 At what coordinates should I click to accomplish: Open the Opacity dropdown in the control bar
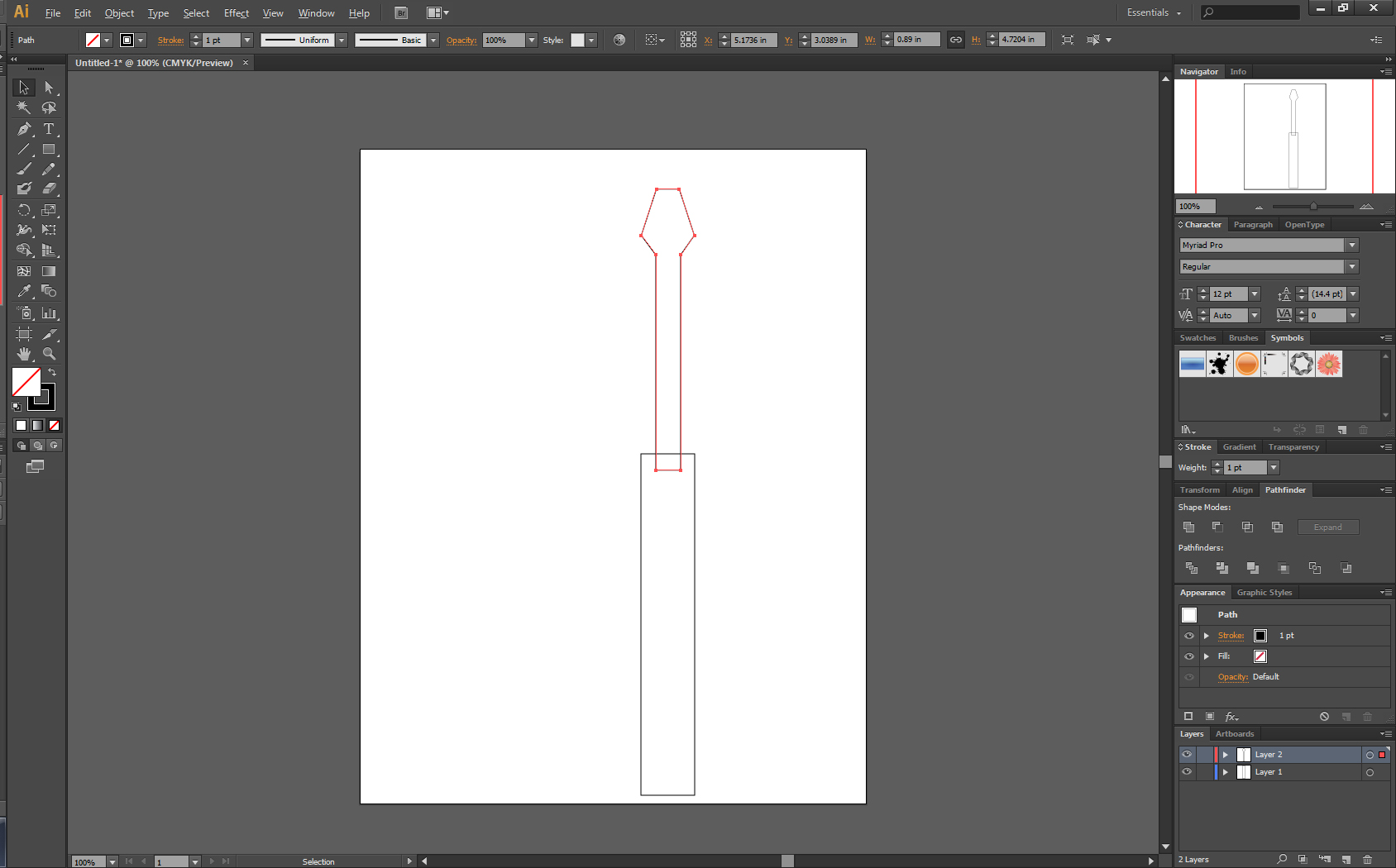tap(530, 40)
